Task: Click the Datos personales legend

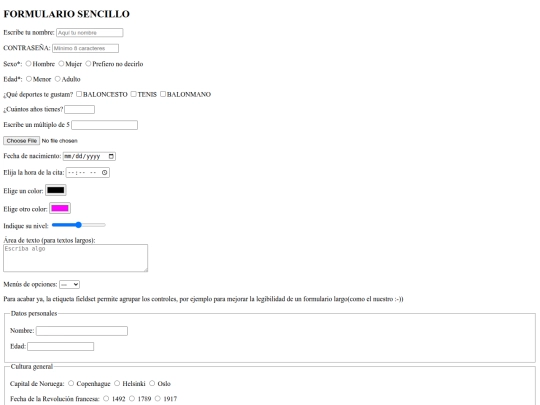Action: click(x=34, y=313)
